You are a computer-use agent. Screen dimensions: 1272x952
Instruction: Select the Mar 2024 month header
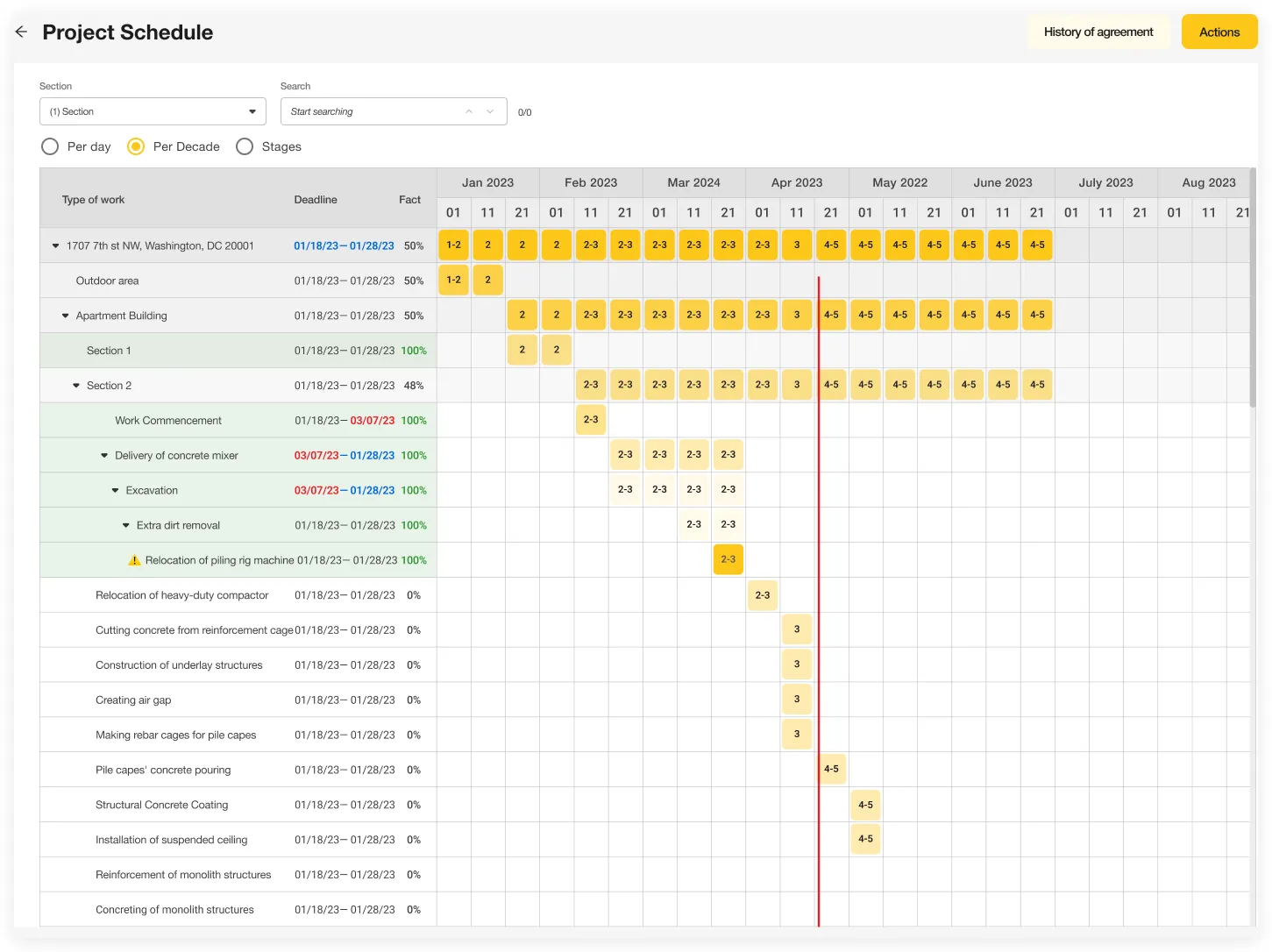click(x=694, y=182)
